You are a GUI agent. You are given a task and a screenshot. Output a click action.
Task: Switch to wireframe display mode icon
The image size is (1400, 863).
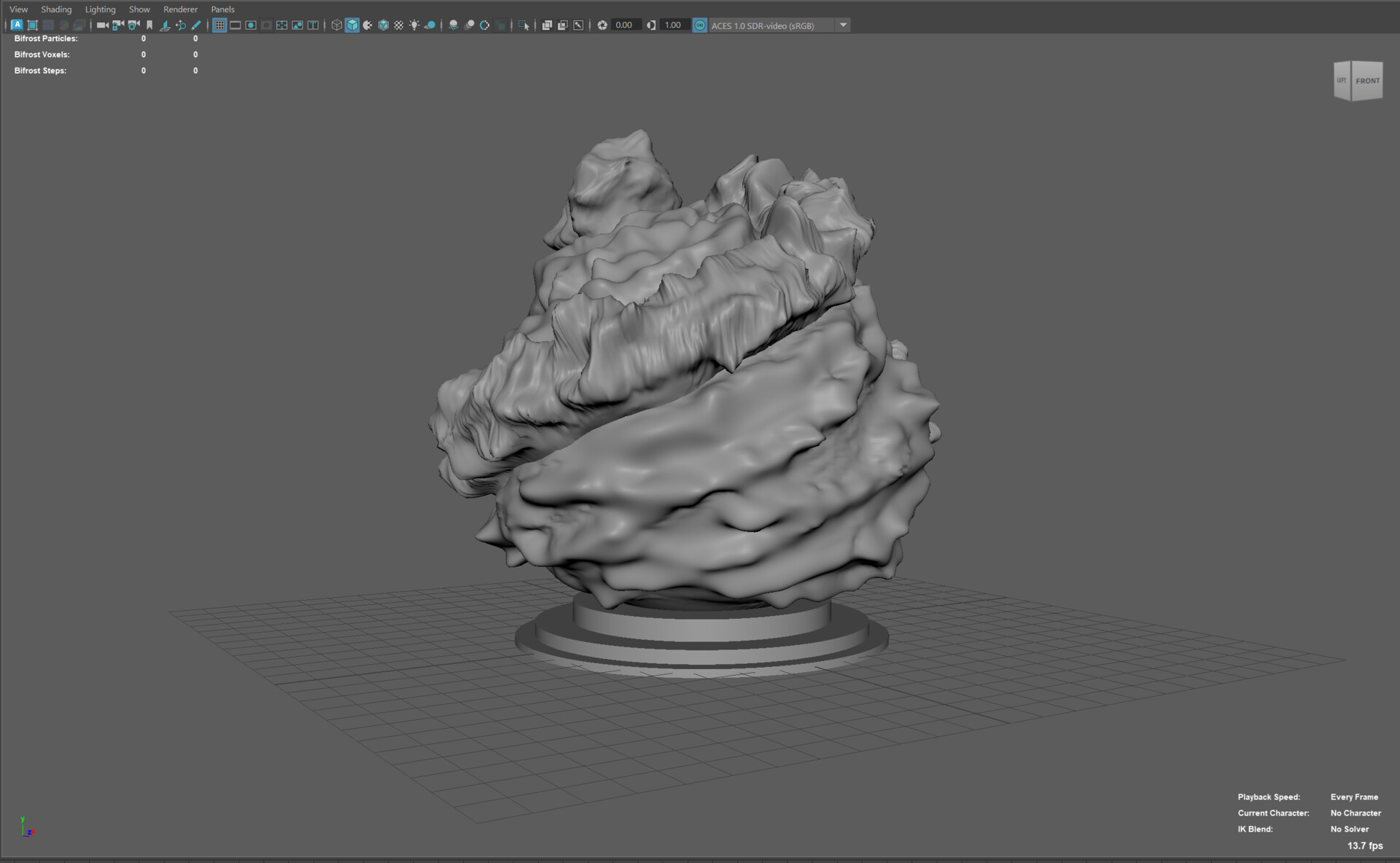pos(336,24)
